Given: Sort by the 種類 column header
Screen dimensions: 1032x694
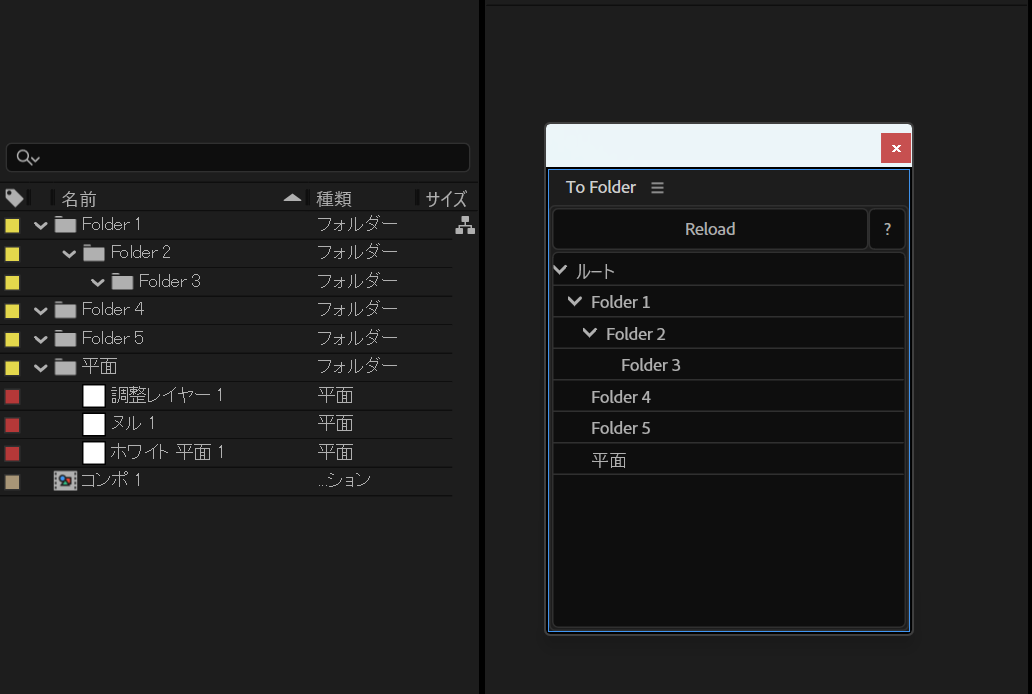Looking at the screenshot, I should tap(334, 199).
